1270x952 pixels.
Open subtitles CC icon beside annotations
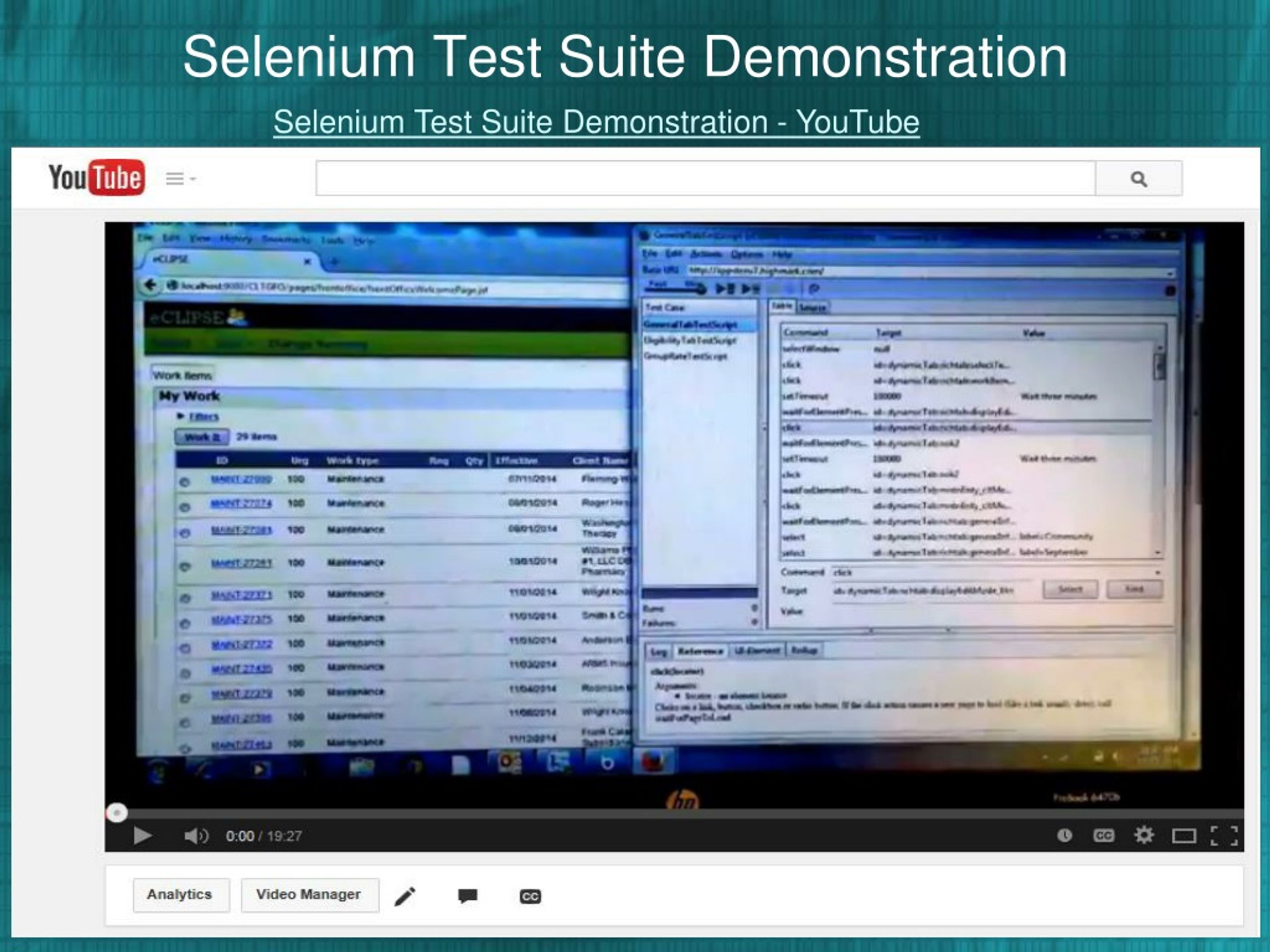[530, 896]
